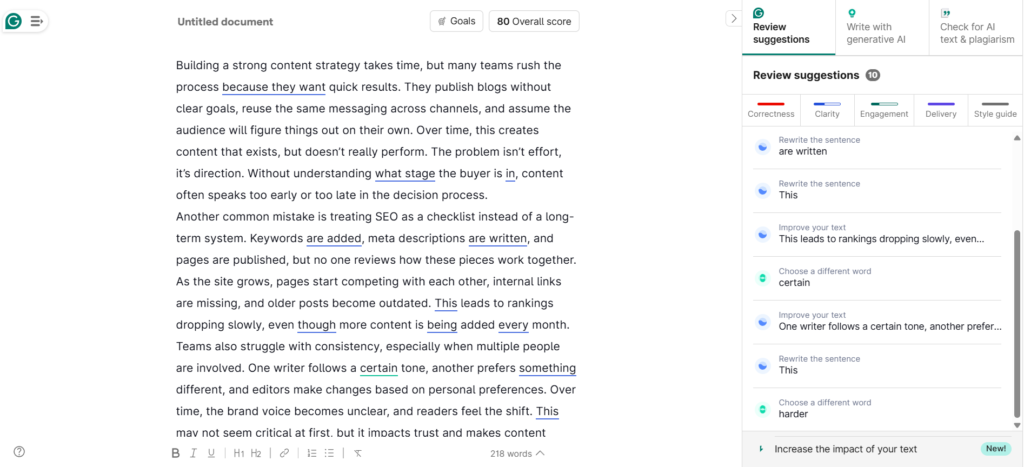Click the Goals button
This screenshot has width=1024, height=467.
click(456, 21)
